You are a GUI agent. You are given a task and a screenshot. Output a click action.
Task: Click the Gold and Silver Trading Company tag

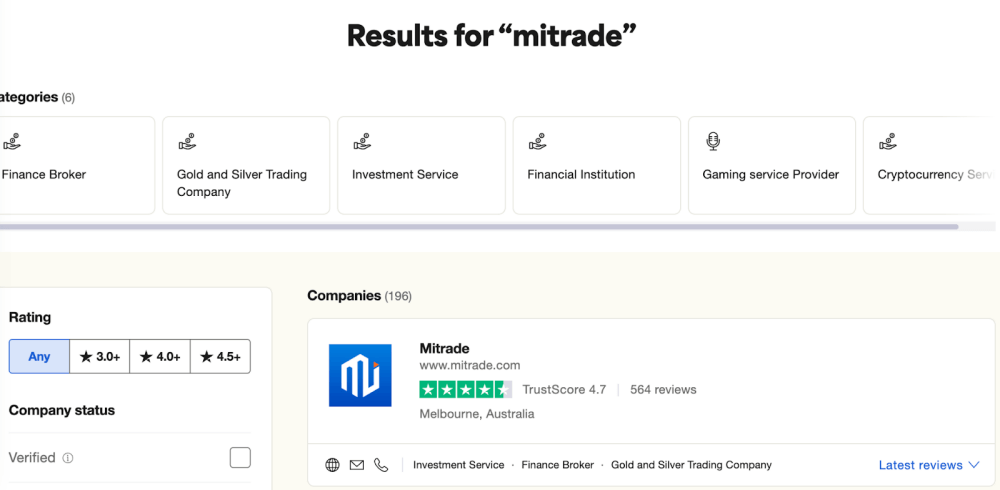[x=691, y=465]
